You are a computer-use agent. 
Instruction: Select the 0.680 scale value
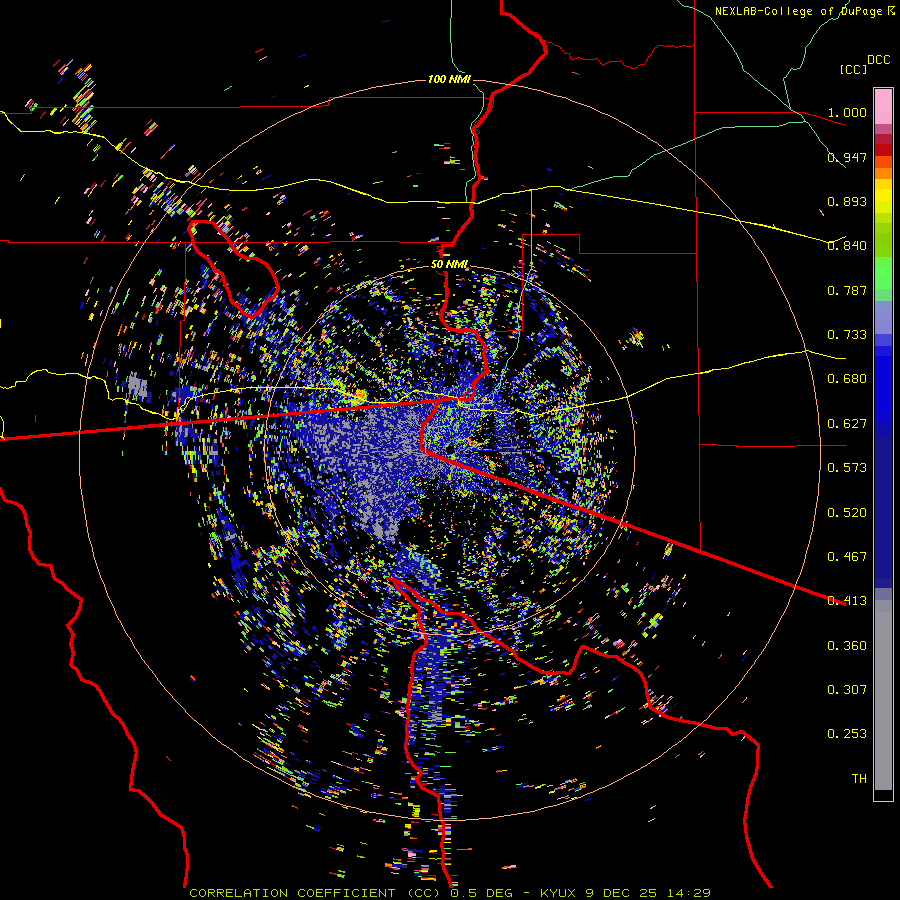(847, 379)
